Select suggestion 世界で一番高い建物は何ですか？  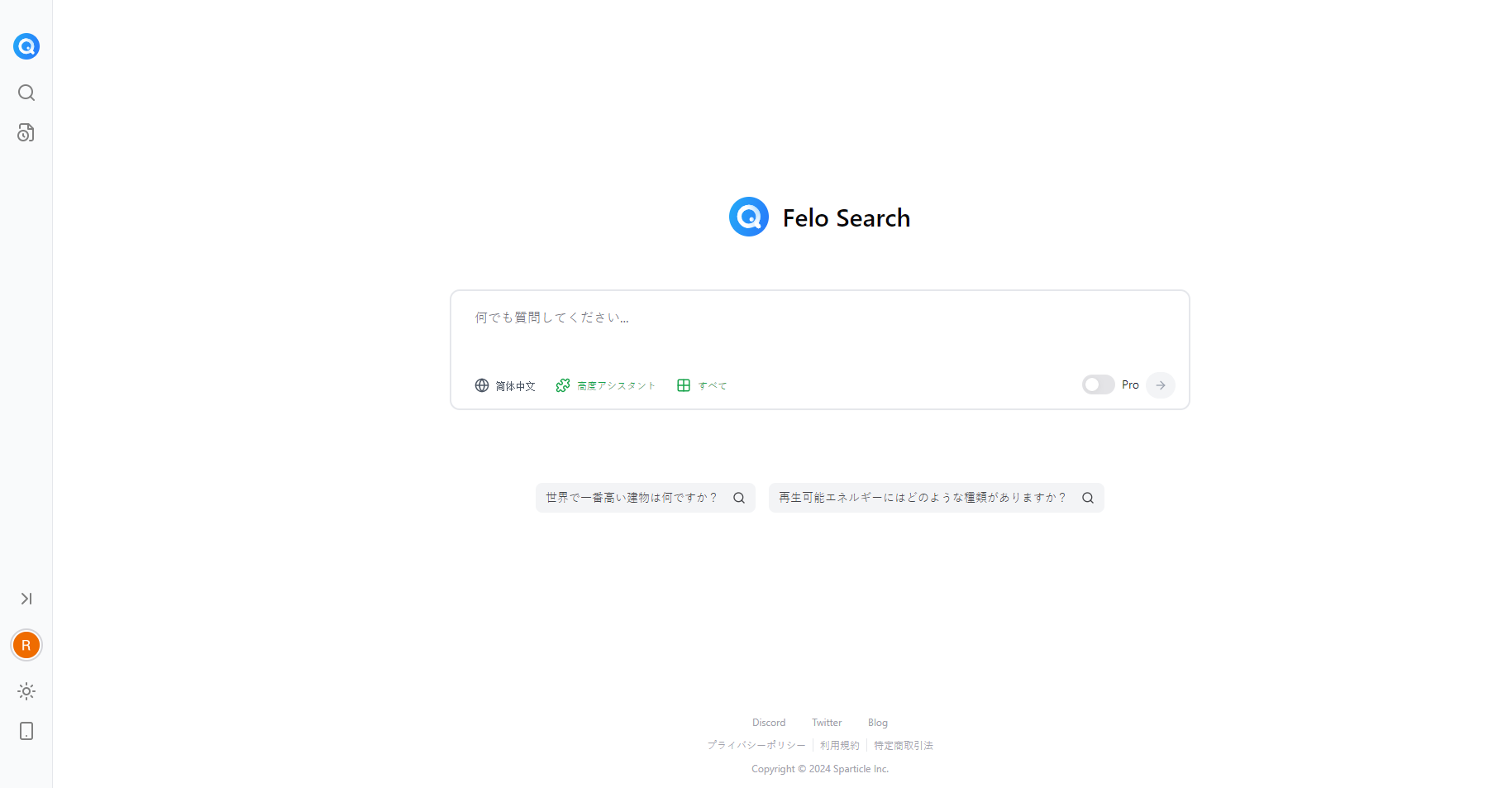click(x=646, y=498)
